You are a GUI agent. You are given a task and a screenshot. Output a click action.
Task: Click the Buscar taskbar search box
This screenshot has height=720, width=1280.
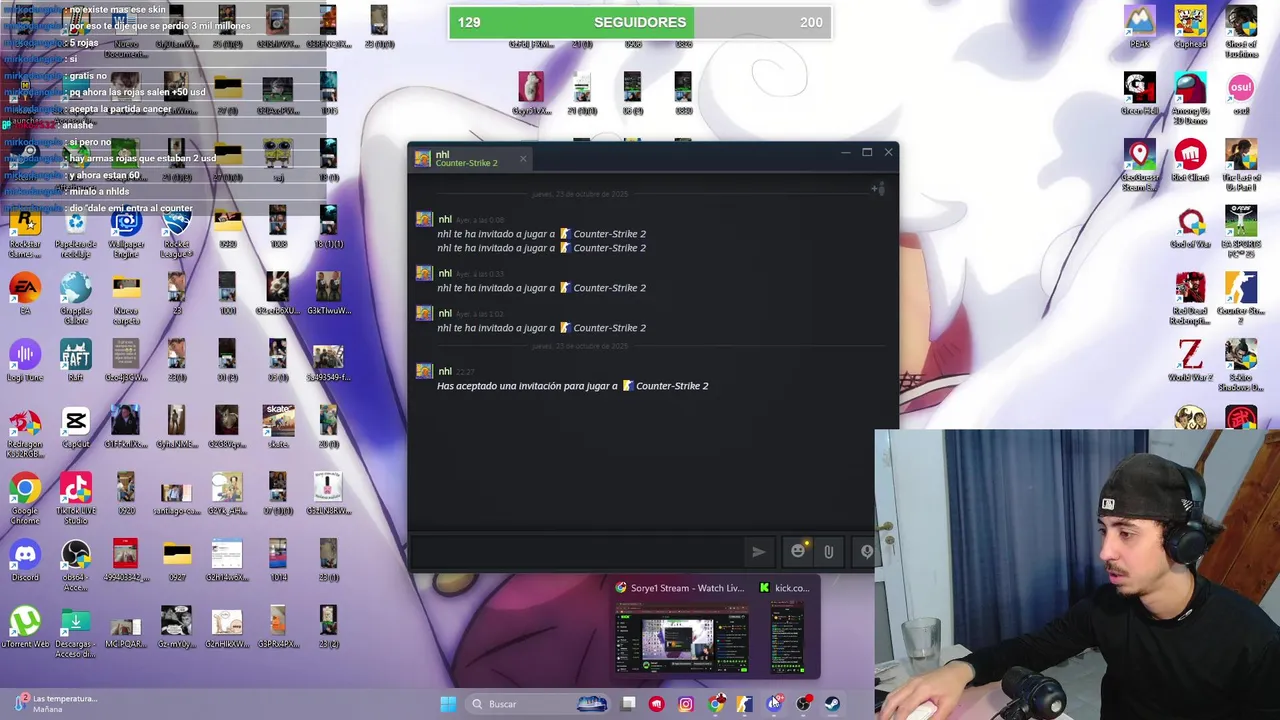click(535, 704)
